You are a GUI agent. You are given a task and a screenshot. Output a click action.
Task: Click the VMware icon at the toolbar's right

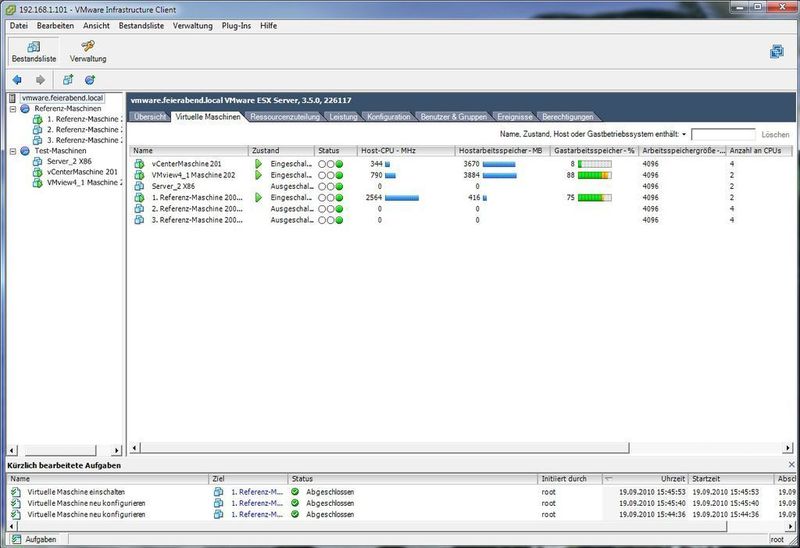pyautogui.click(x=777, y=52)
